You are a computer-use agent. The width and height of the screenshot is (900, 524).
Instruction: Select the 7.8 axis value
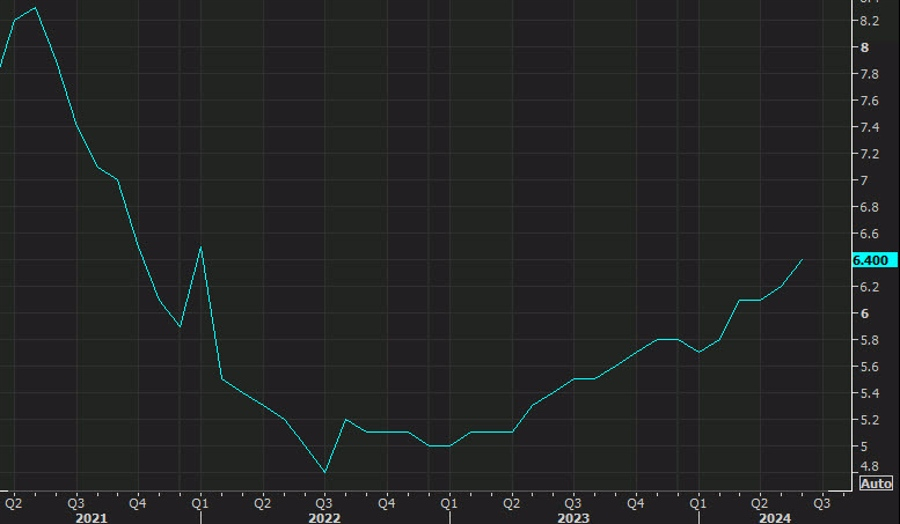coord(869,74)
